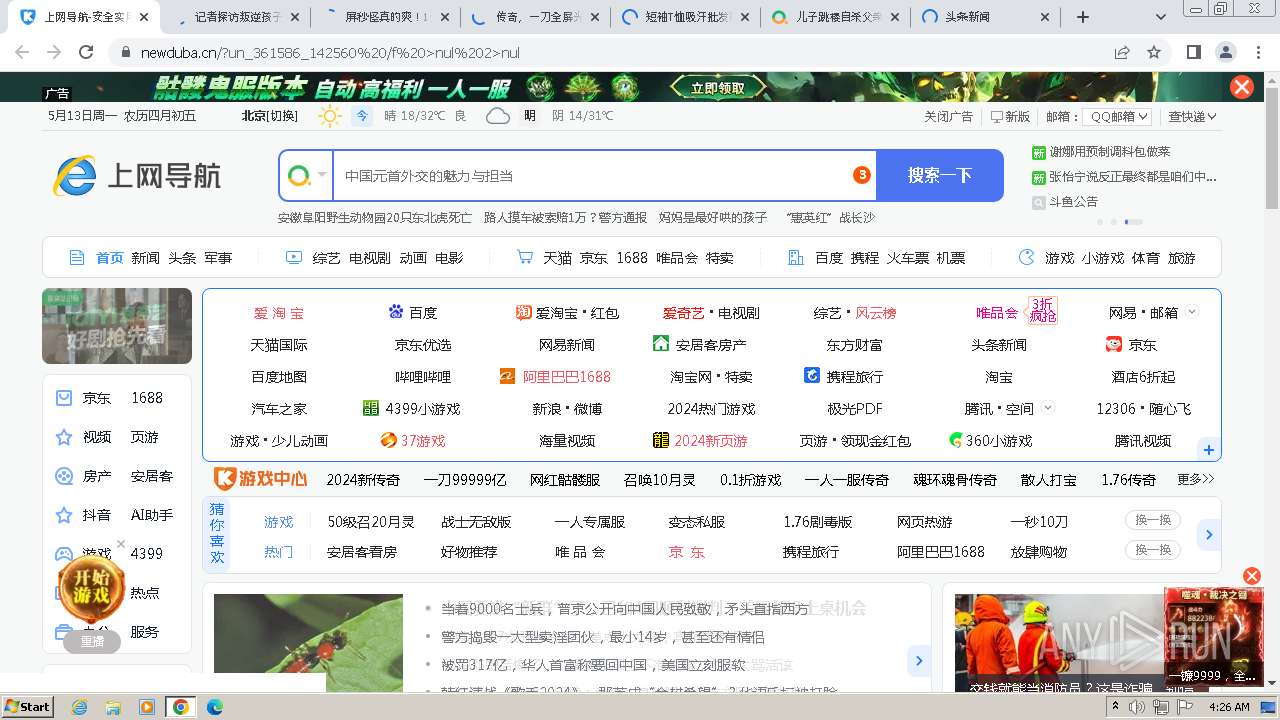Click the 搜索一下 search button
This screenshot has width=1280, height=720.
click(940, 175)
